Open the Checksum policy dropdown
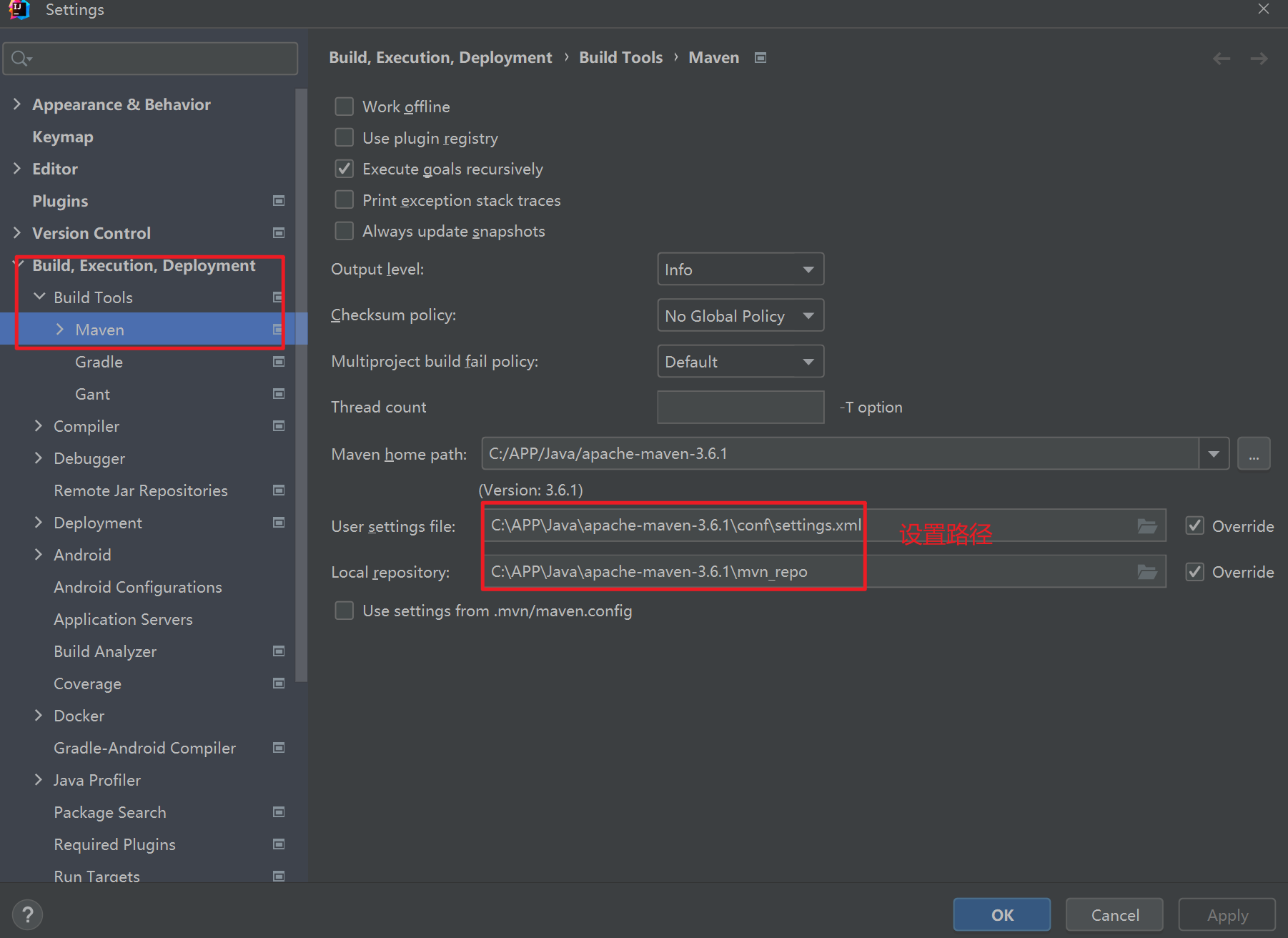Screen dimensions: 1288x938 point(740,315)
